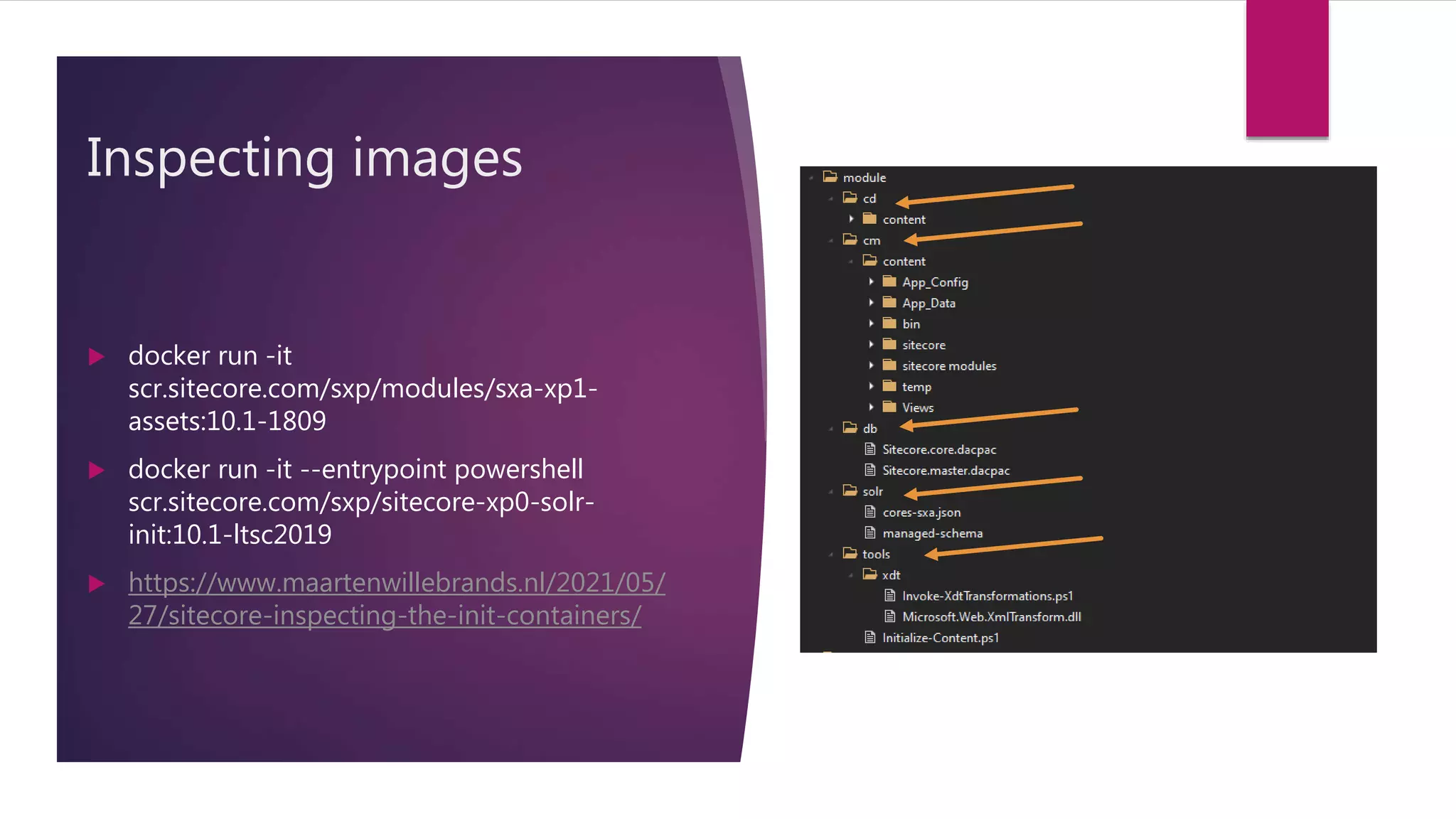The width and height of the screenshot is (1456, 819).
Task: Select the App_Config folder label
Action: (x=935, y=282)
